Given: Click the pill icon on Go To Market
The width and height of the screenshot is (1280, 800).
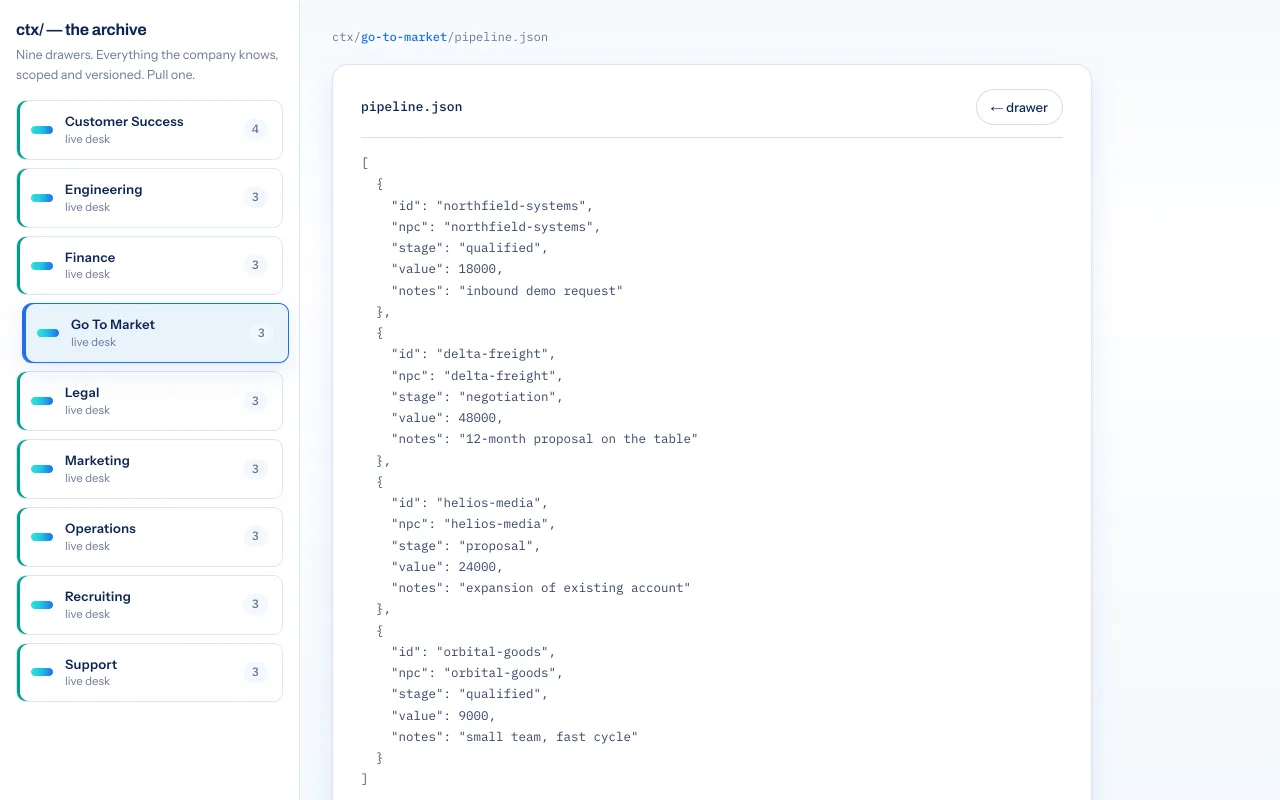Looking at the screenshot, I should (48, 333).
